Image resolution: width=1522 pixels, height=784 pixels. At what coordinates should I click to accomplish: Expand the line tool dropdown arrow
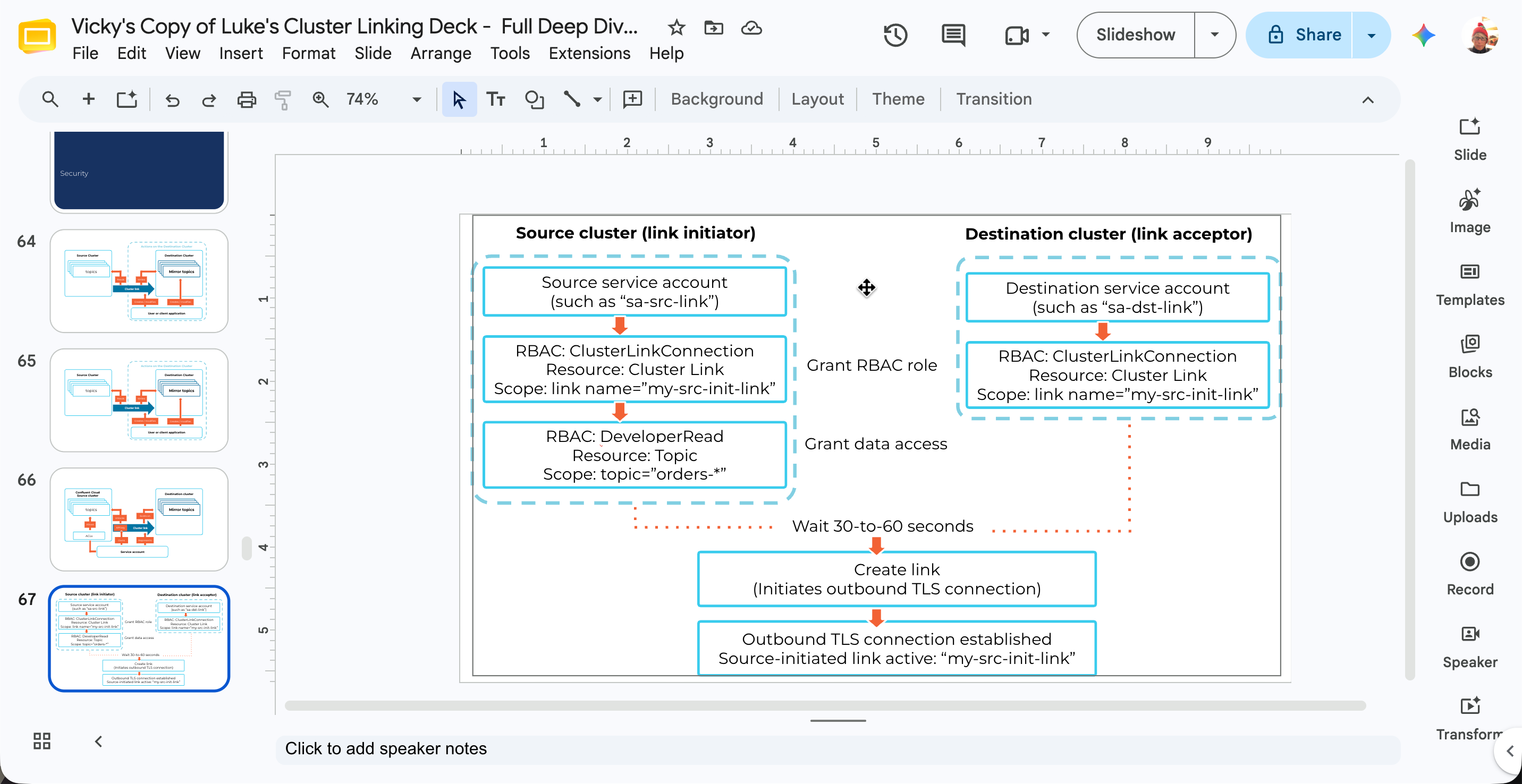tap(597, 99)
